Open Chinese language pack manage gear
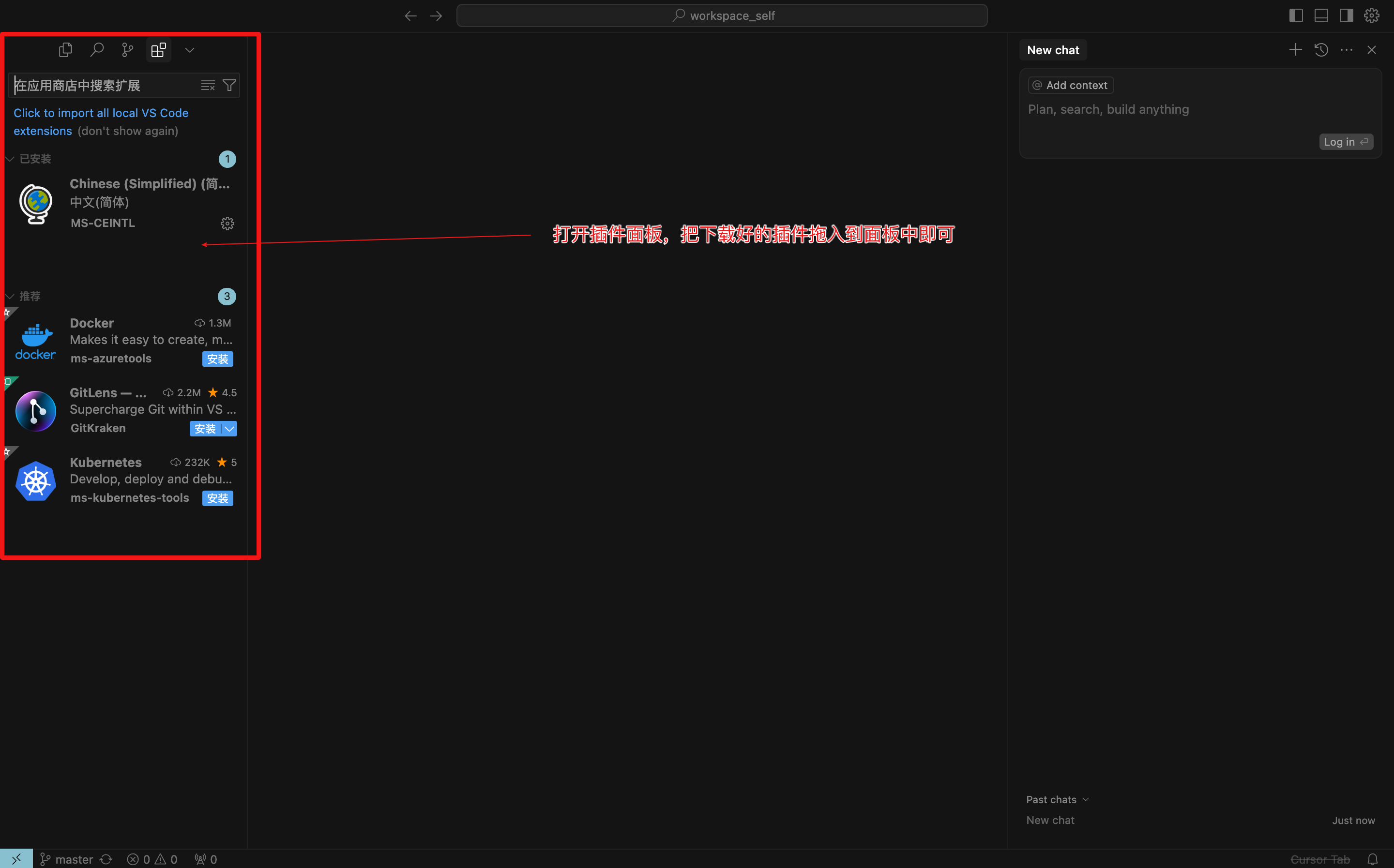This screenshot has width=1394, height=868. (227, 224)
